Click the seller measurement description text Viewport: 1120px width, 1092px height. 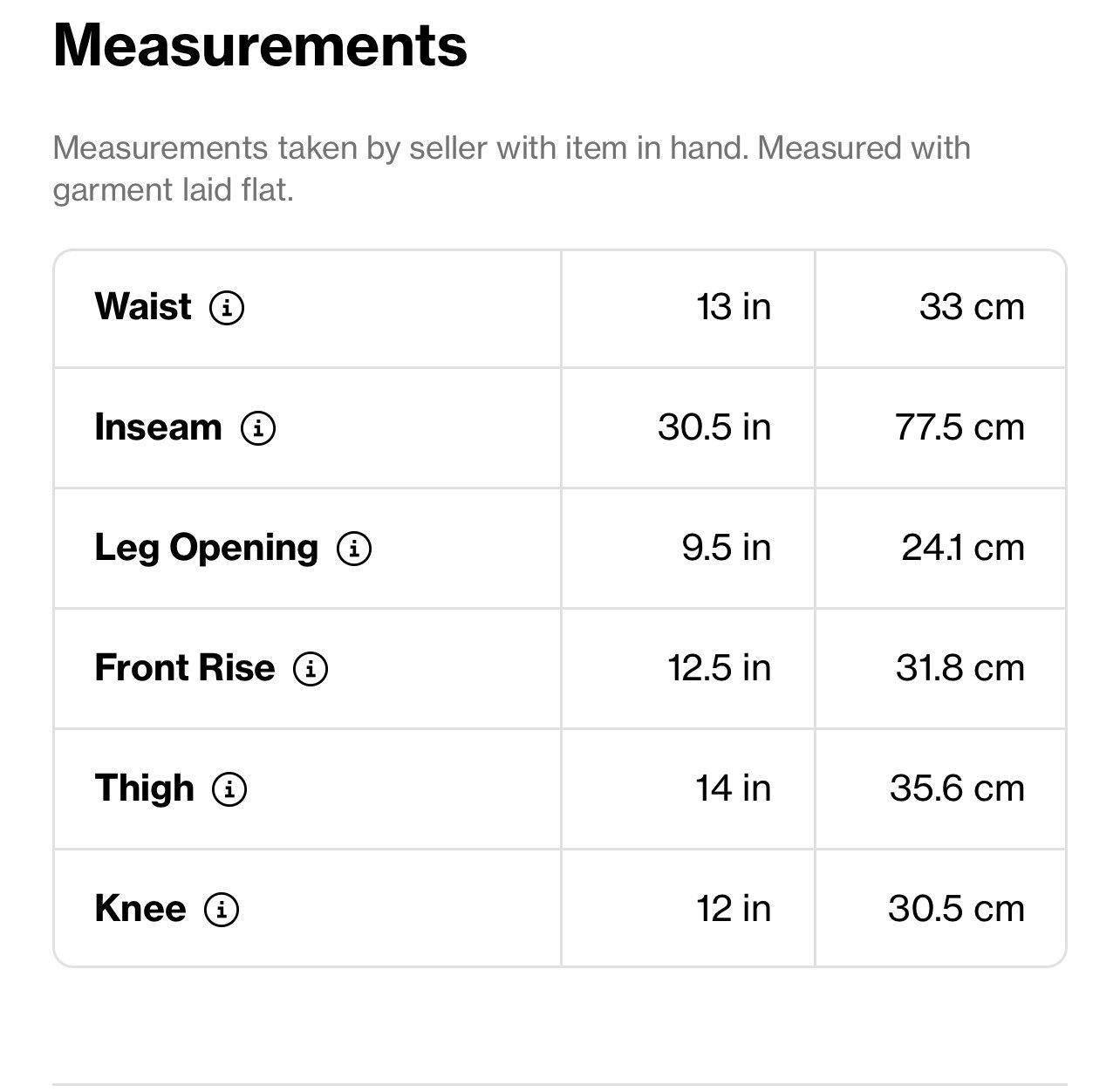pos(511,168)
